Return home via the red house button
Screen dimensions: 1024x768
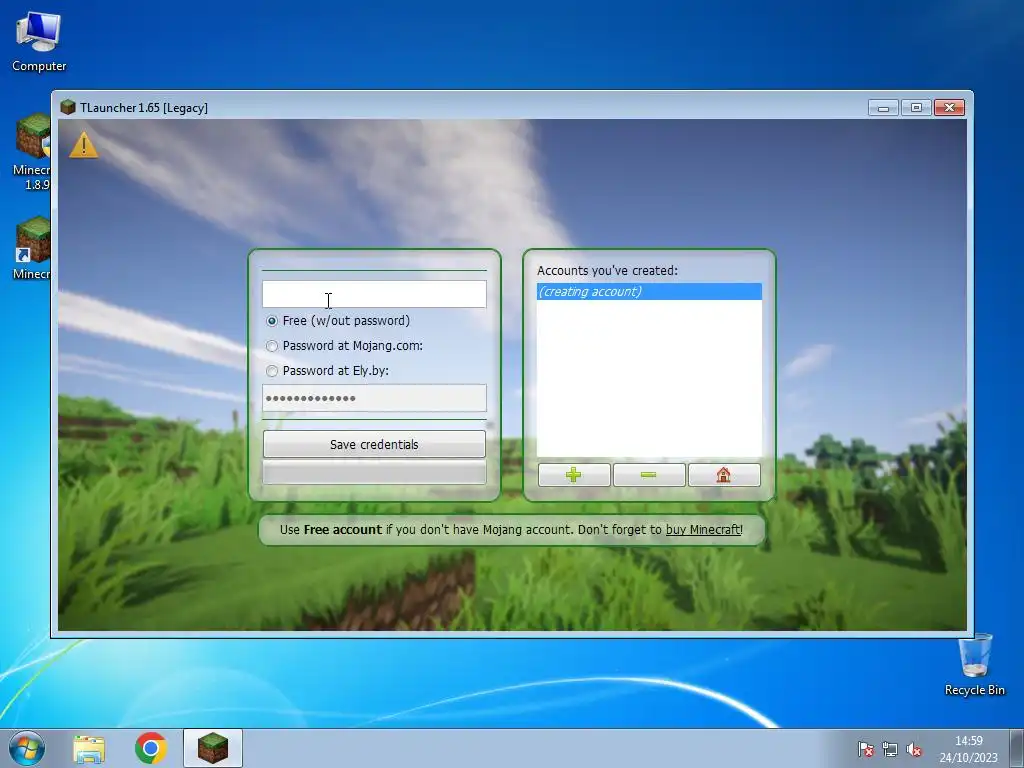click(x=724, y=475)
